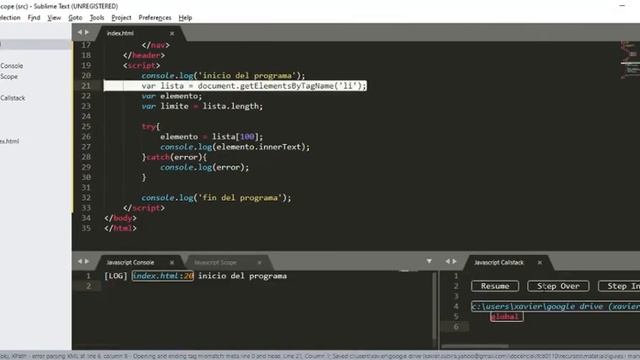
Task: Go to previous tab in callstack pane
Action: point(447,261)
